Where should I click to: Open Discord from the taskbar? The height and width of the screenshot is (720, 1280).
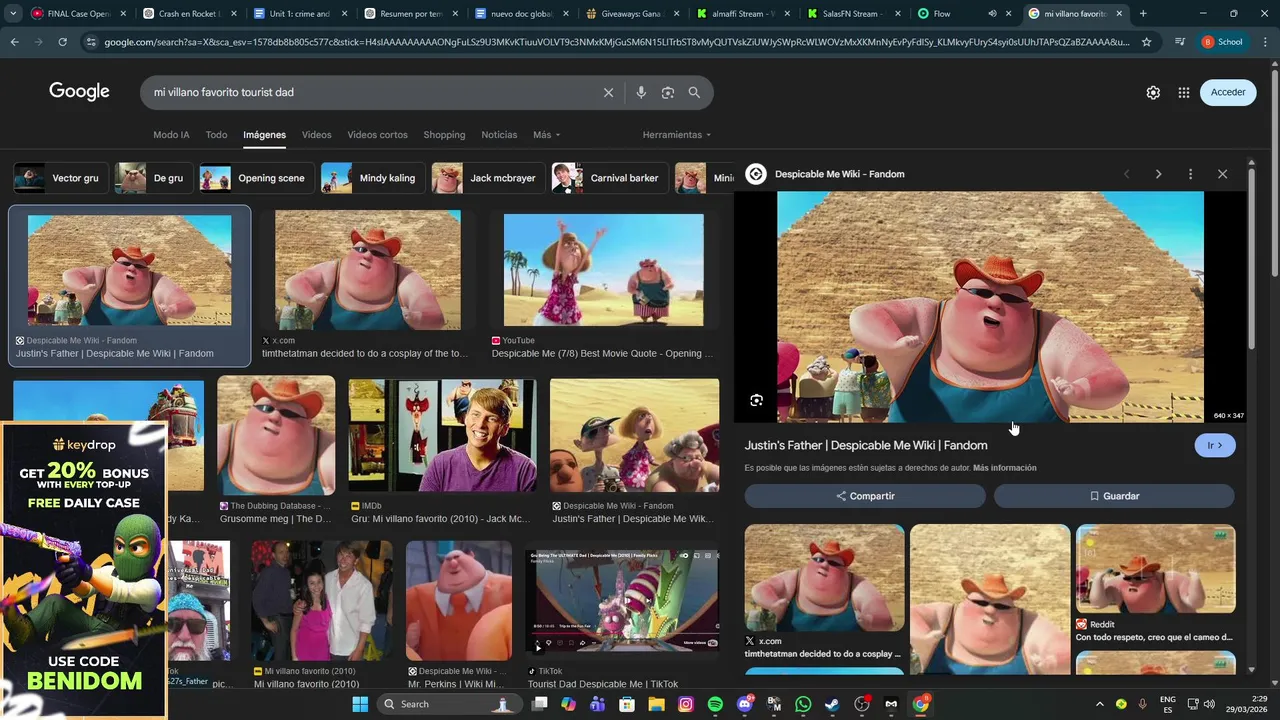[744, 704]
